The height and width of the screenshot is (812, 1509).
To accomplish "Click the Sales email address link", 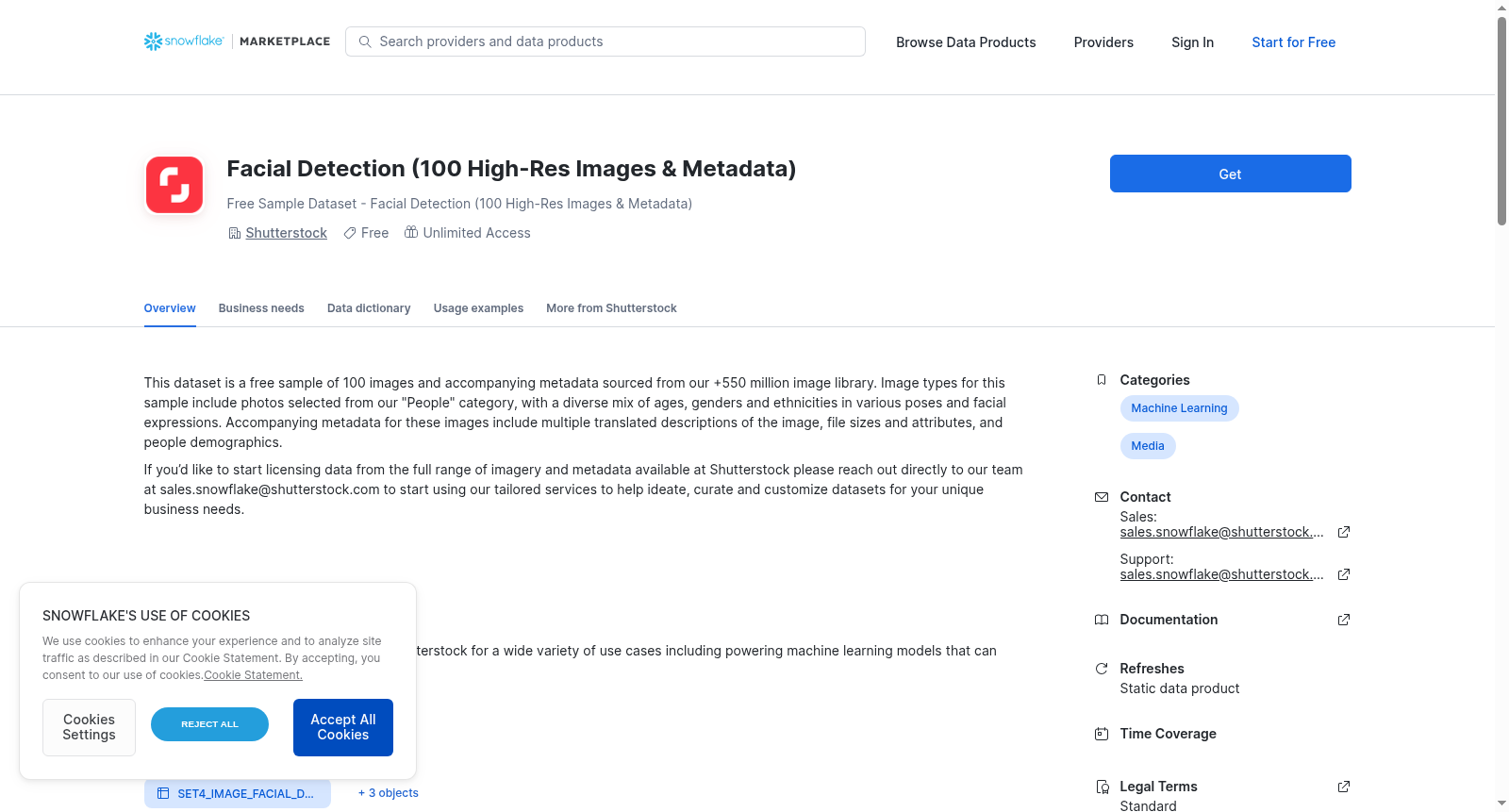I will [x=1221, y=532].
